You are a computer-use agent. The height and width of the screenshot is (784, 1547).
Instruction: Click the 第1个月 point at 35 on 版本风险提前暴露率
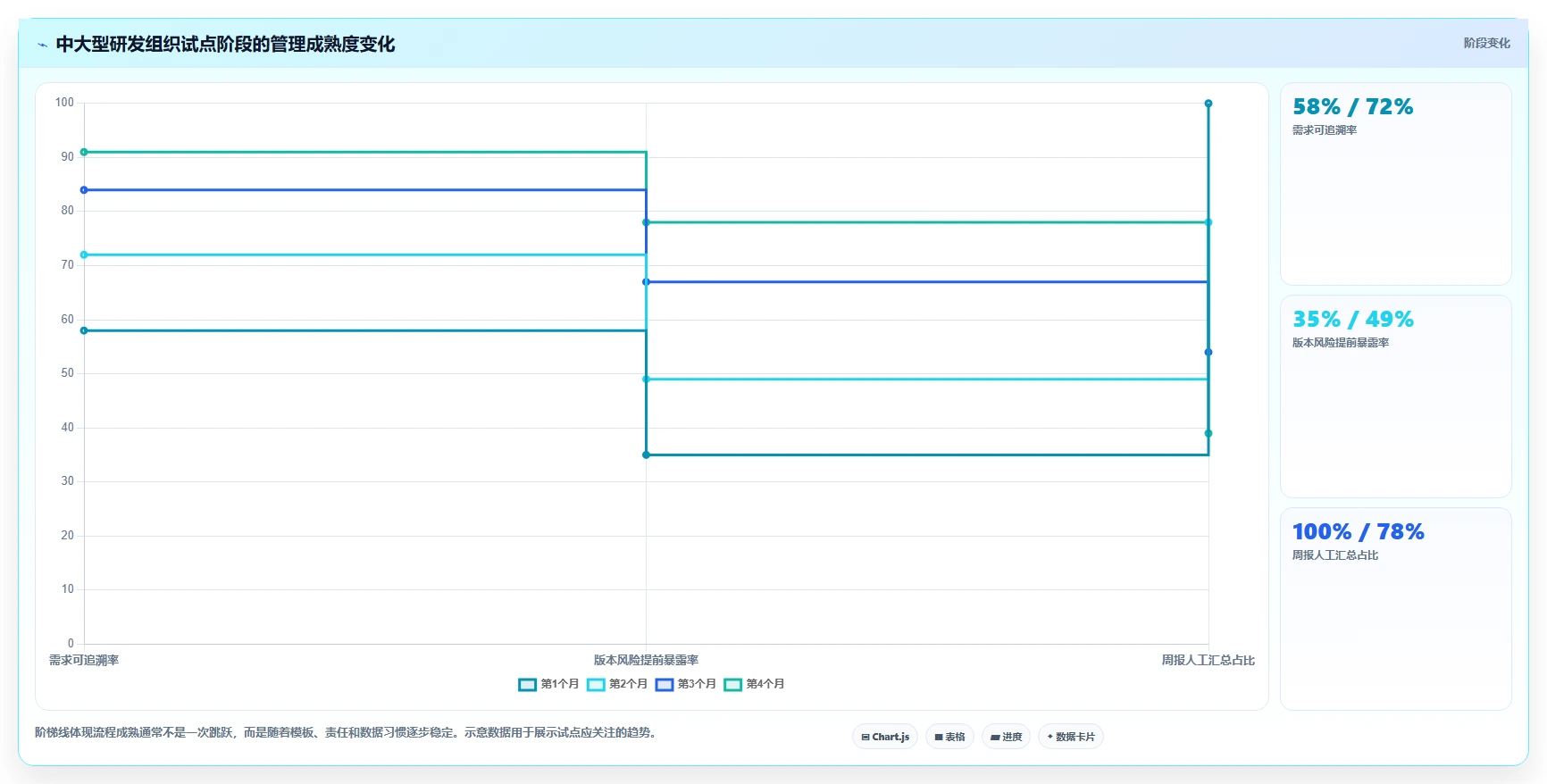coord(646,455)
